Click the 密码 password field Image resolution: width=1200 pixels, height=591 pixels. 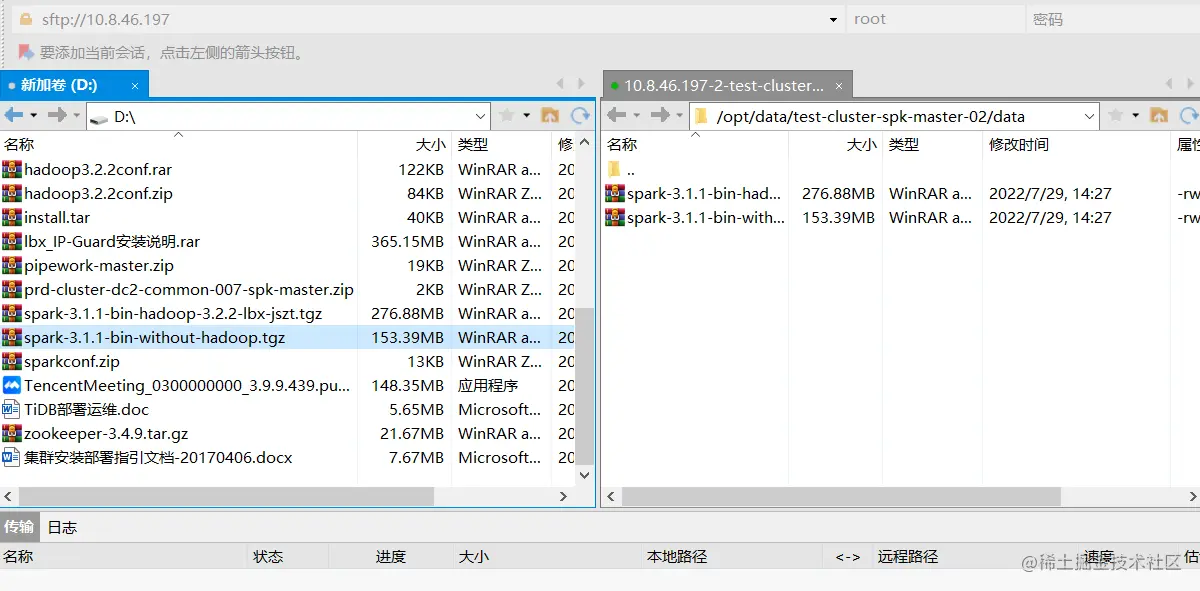(x=1112, y=19)
